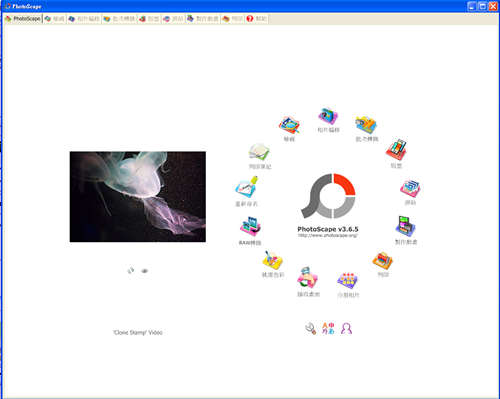Open the 檢視 Viewer icon in circular menu
This screenshot has height=399, width=500.
(x=289, y=125)
